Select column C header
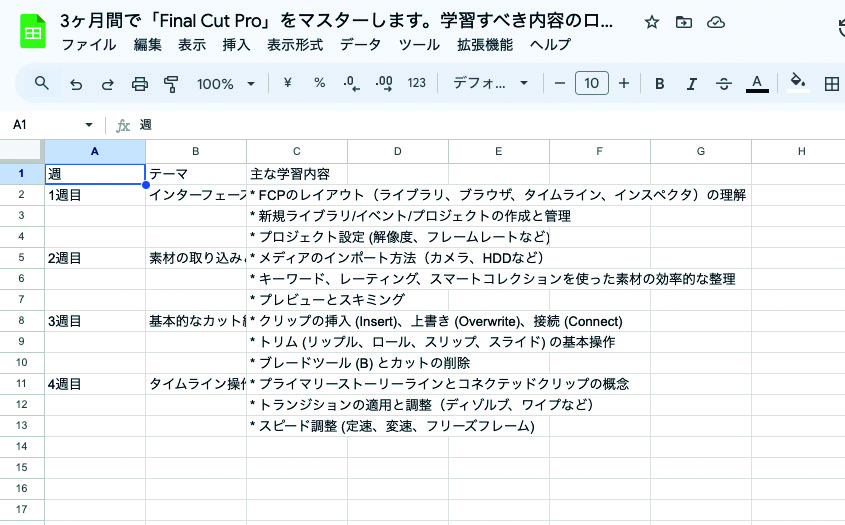This screenshot has width=845, height=525. point(296,151)
